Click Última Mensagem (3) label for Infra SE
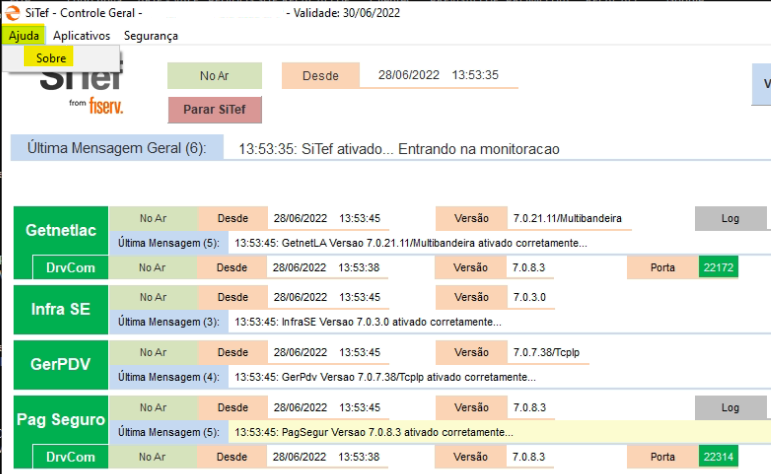This screenshot has height=474, width=771. click(x=169, y=322)
